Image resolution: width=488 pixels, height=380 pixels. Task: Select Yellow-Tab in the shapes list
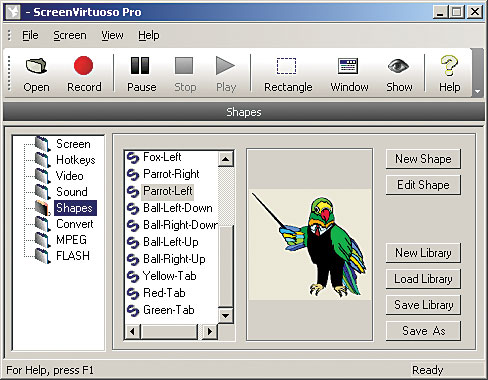pos(169,276)
